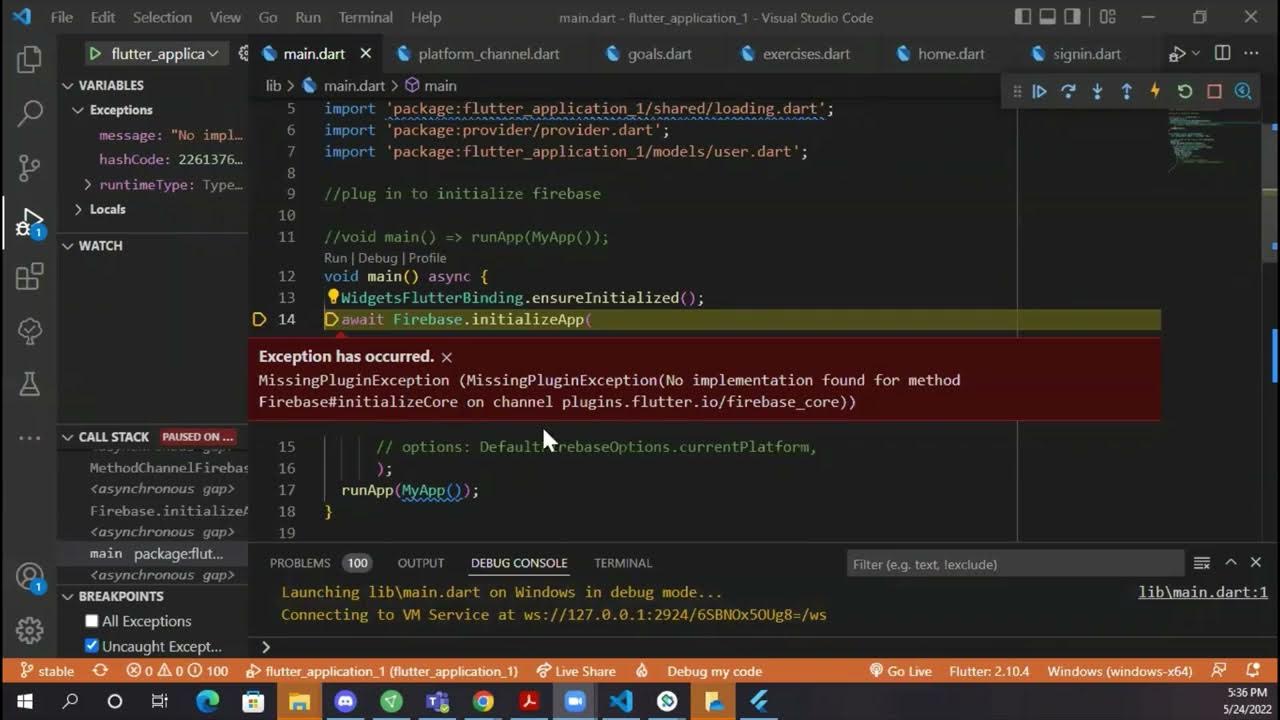Toggle word wrap lines icon in debug console
The height and width of the screenshot is (720, 1280).
(x=1202, y=563)
